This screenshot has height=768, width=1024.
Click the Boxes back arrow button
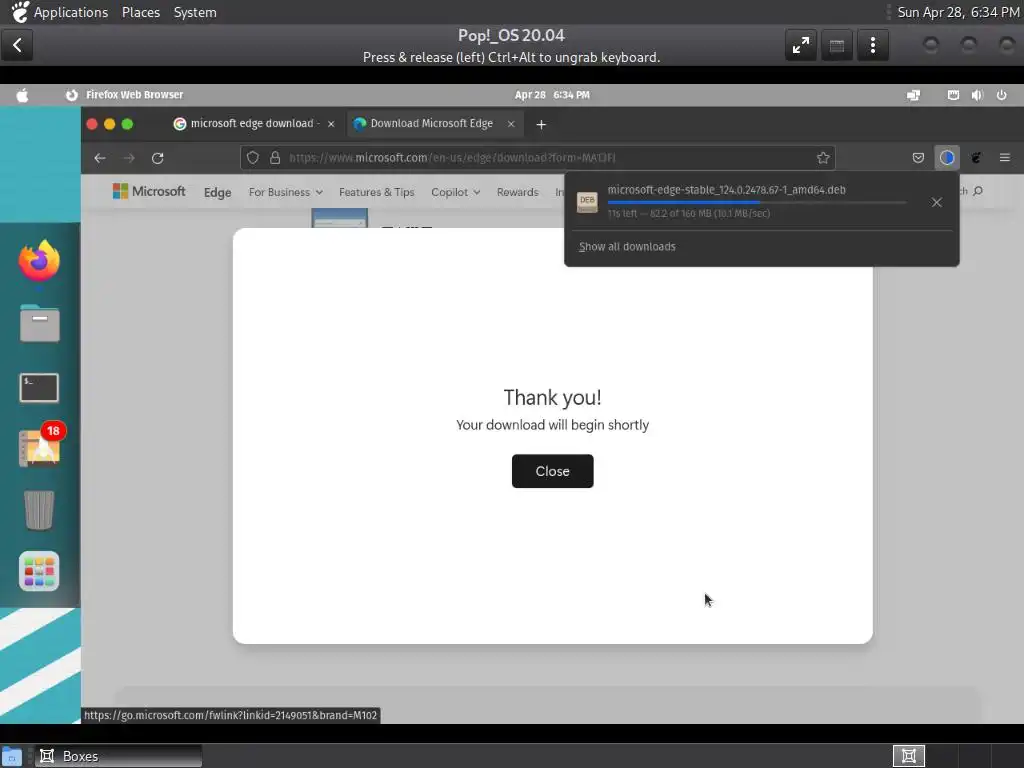[x=18, y=45]
